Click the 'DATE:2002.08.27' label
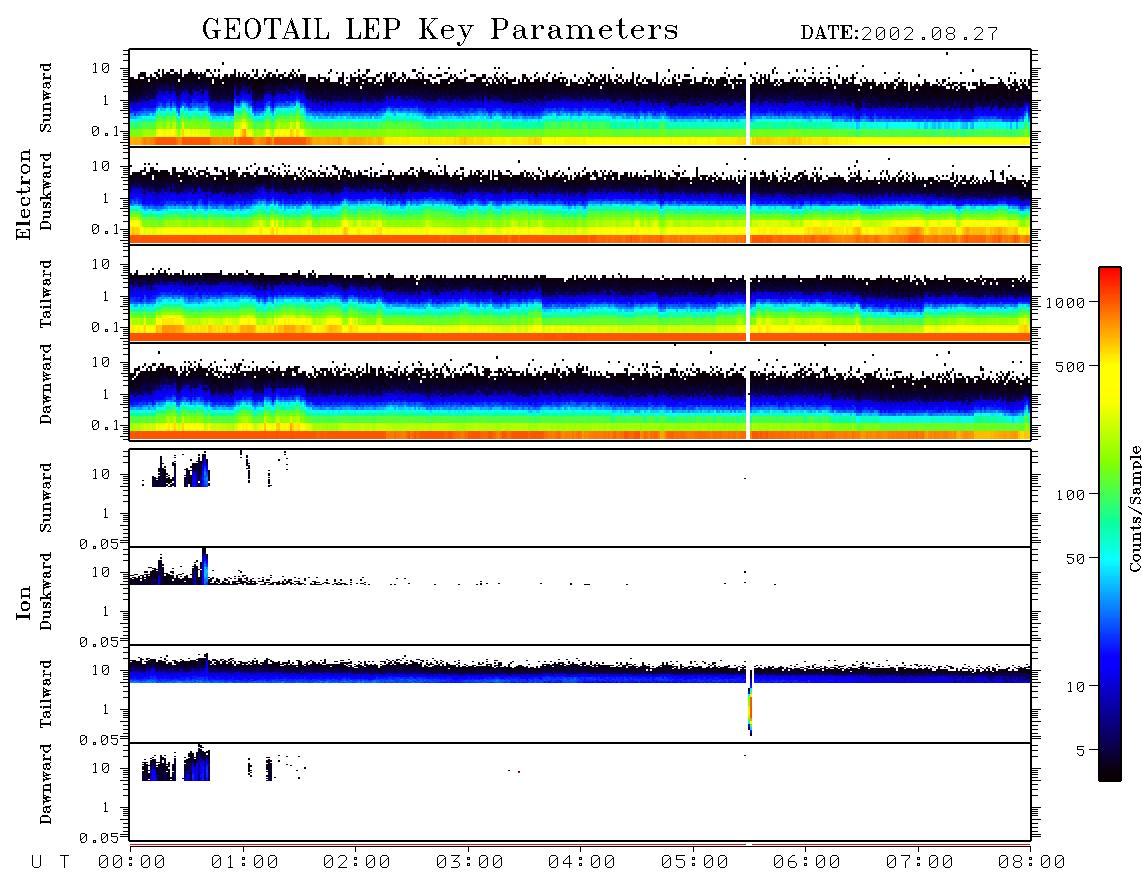 tap(899, 33)
